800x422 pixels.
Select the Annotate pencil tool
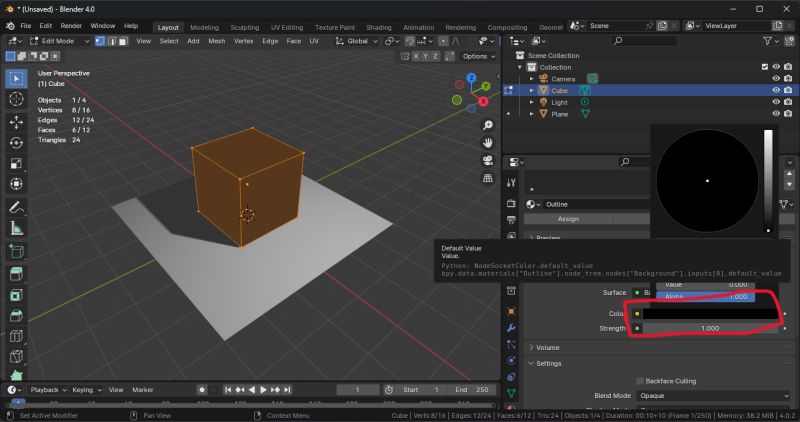pyautogui.click(x=16, y=207)
